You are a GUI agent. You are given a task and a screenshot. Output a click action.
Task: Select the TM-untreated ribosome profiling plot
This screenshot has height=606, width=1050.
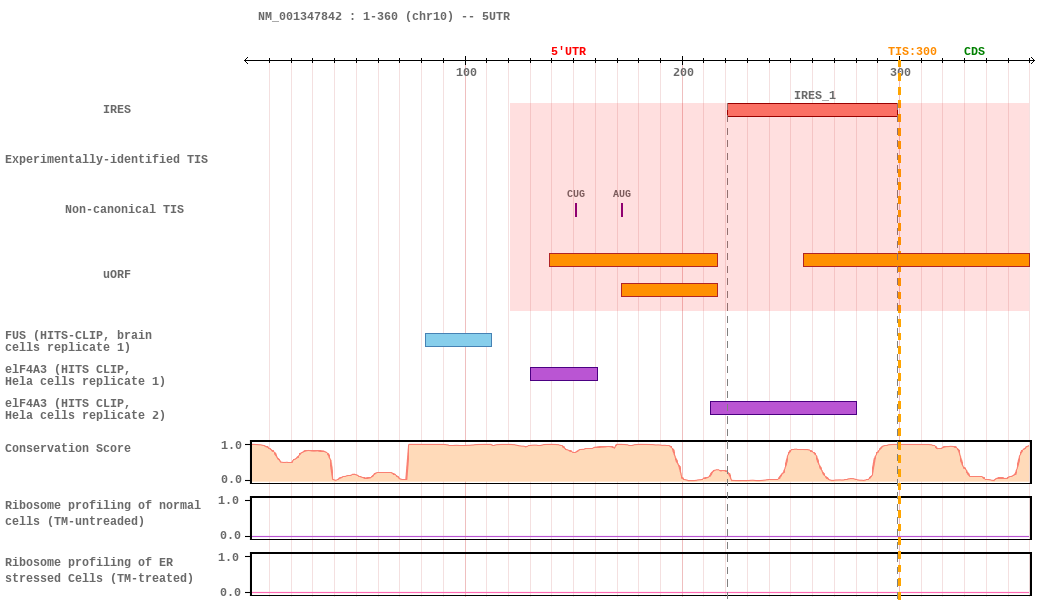pyautogui.click(x=640, y=518)
